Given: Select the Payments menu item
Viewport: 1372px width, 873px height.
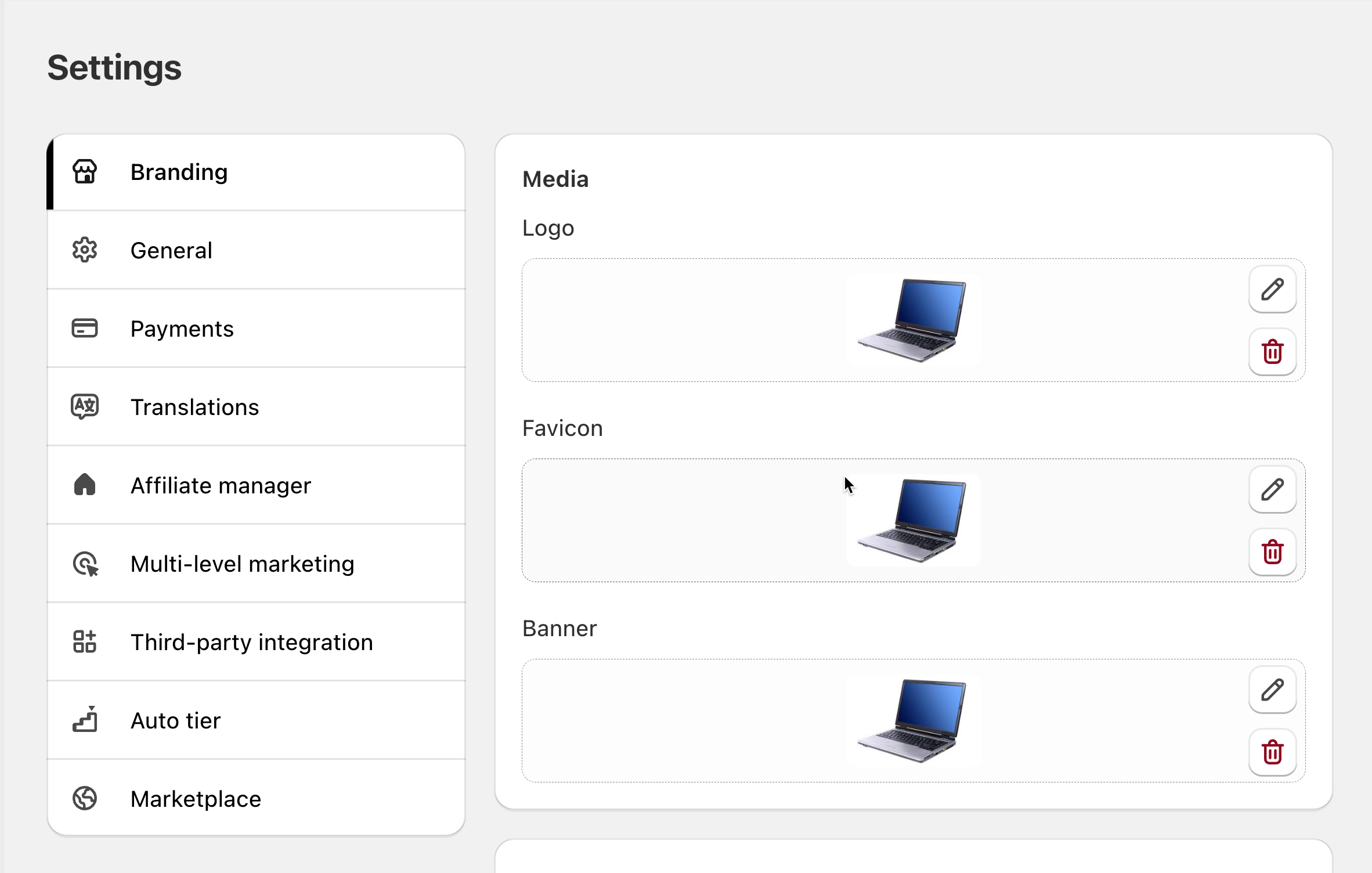Looking at the screenshot, I should coord(182,329).
